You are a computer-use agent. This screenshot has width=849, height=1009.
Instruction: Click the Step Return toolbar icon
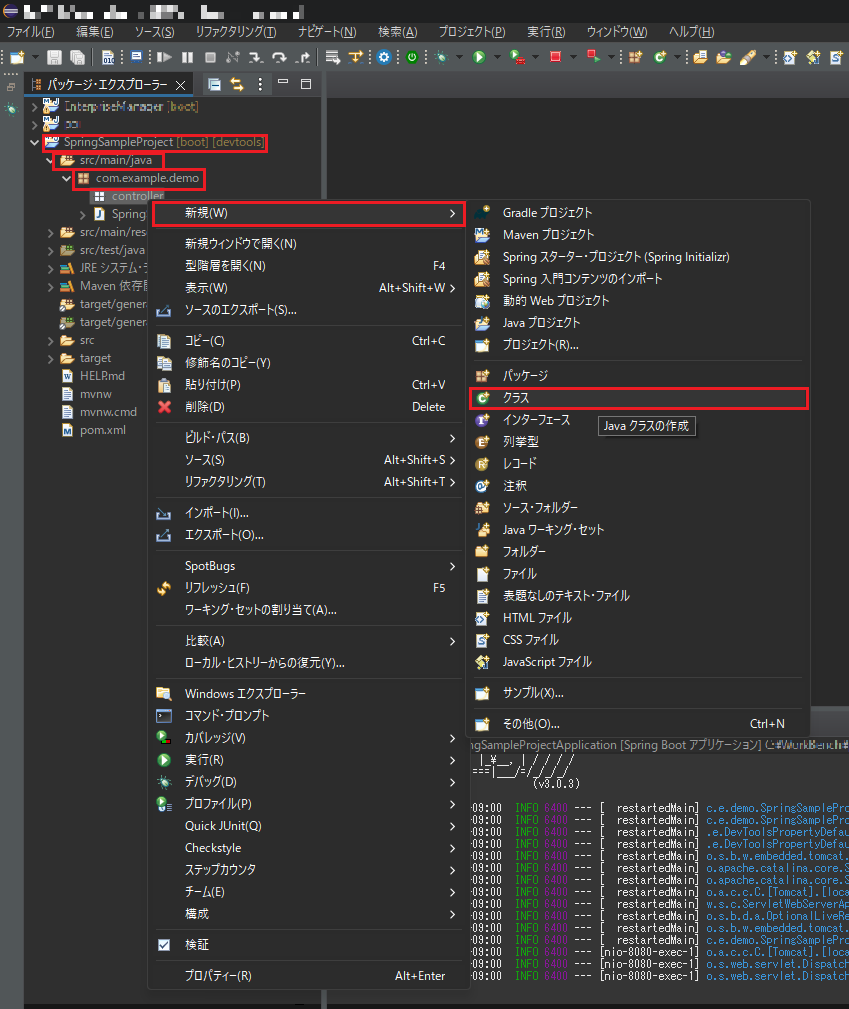pos(303,57)
